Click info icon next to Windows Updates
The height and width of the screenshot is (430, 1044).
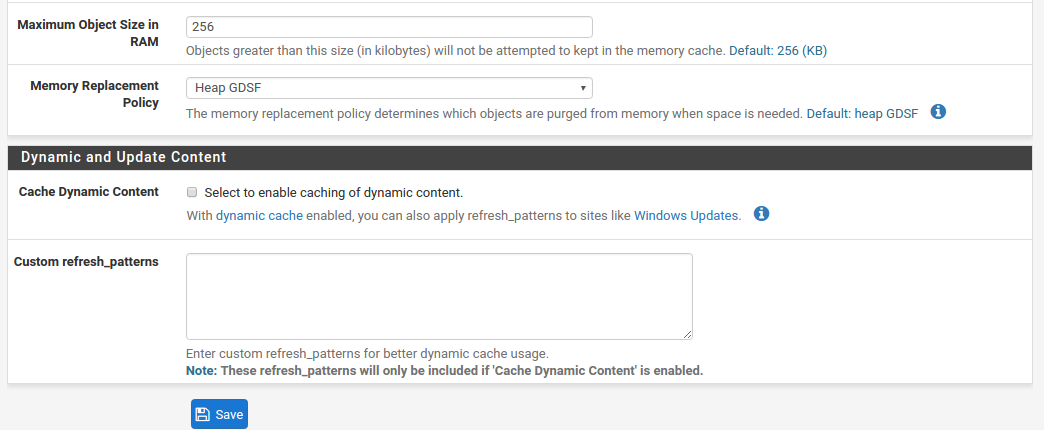pos(762,214)
